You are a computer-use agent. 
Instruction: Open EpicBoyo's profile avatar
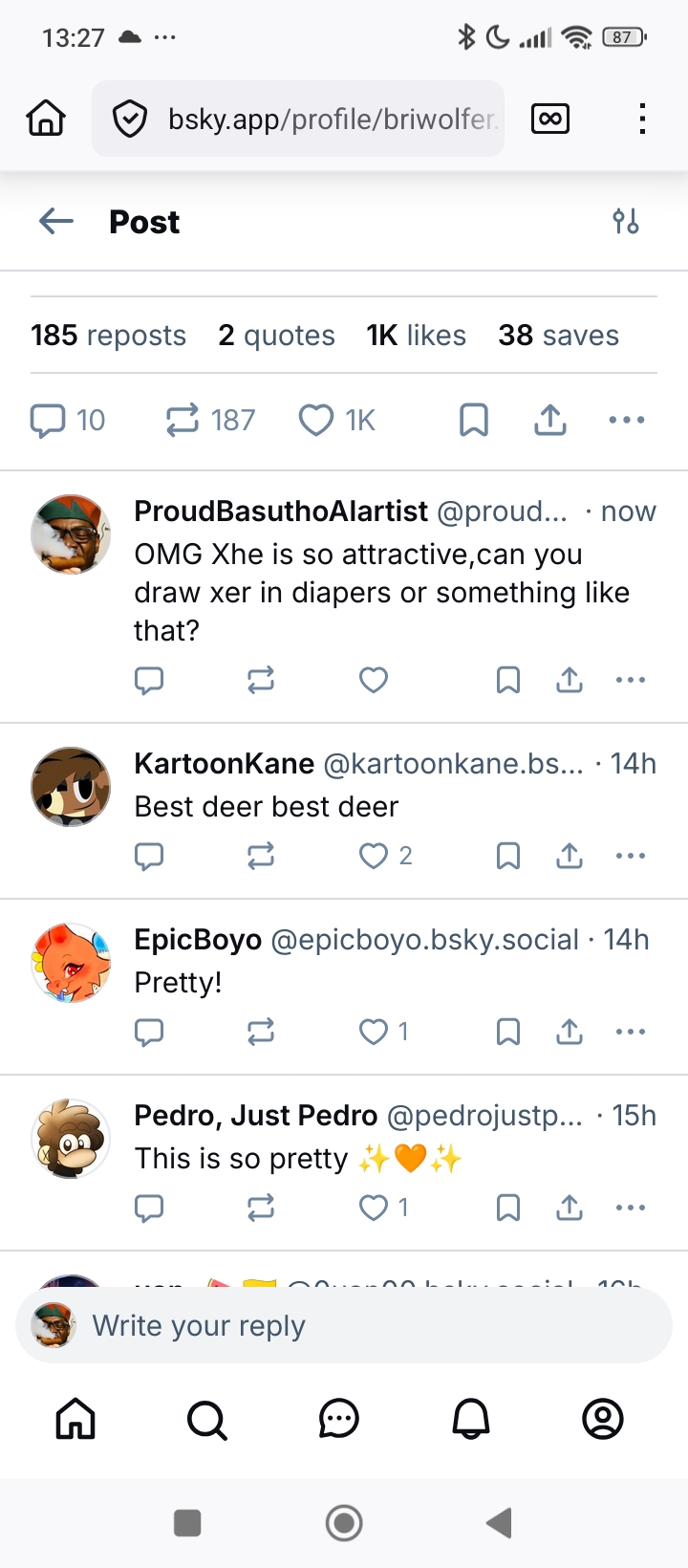[71, 963]
